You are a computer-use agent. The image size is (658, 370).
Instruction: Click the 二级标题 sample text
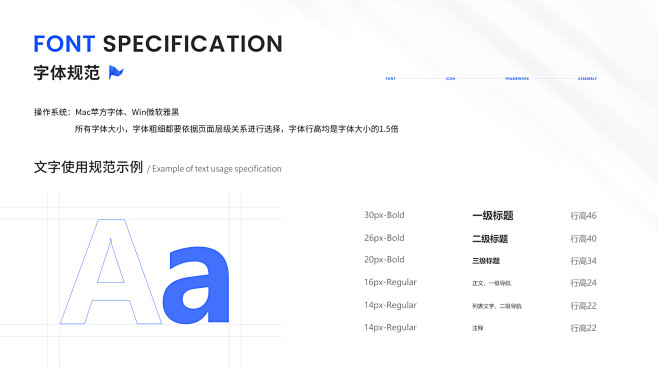(490, 239)
